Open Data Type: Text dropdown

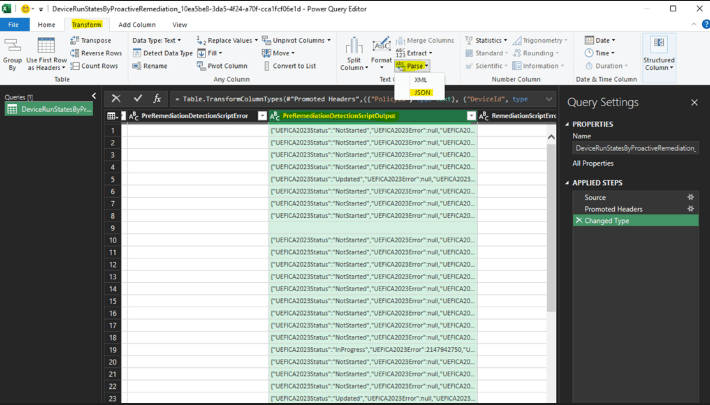(x=157, y=40)
